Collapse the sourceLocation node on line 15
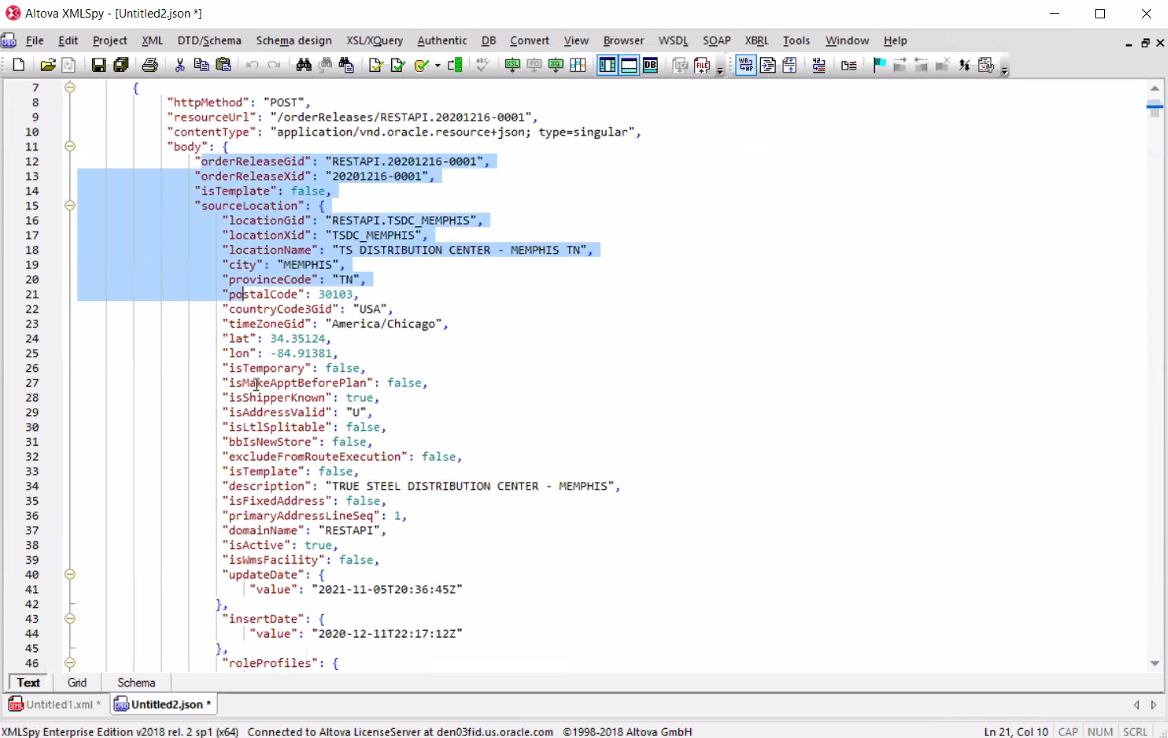This screenshot has width=1168, height=738. click(70, 206)
